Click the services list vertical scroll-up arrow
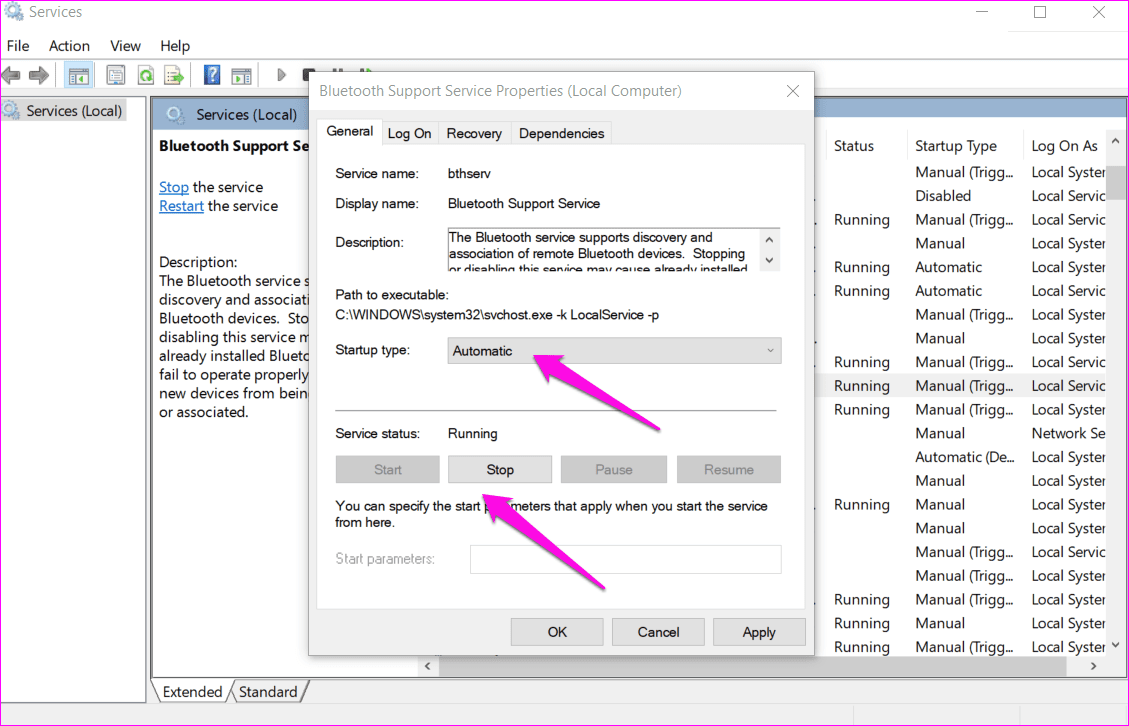 click(1116, 142)
